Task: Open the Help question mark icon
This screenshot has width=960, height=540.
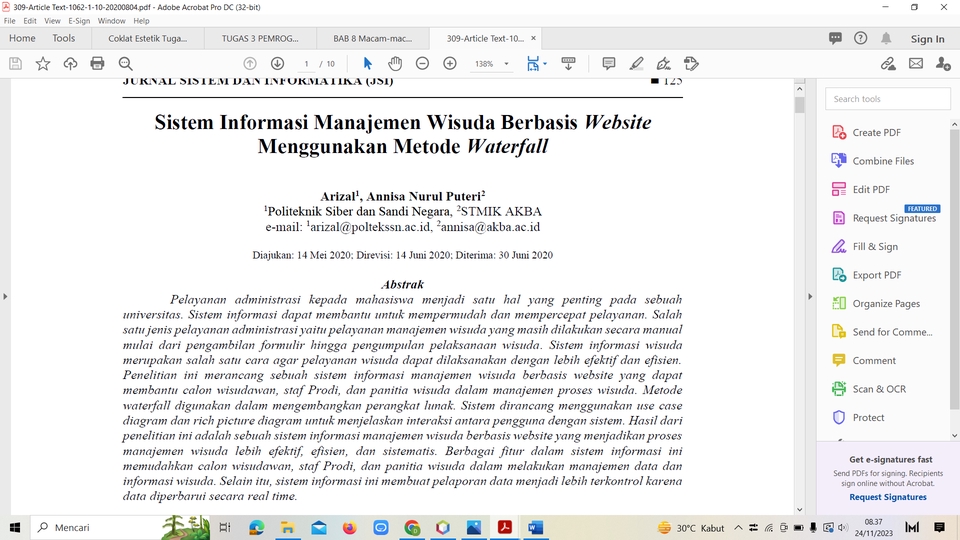Action: (x=860, y=39)
